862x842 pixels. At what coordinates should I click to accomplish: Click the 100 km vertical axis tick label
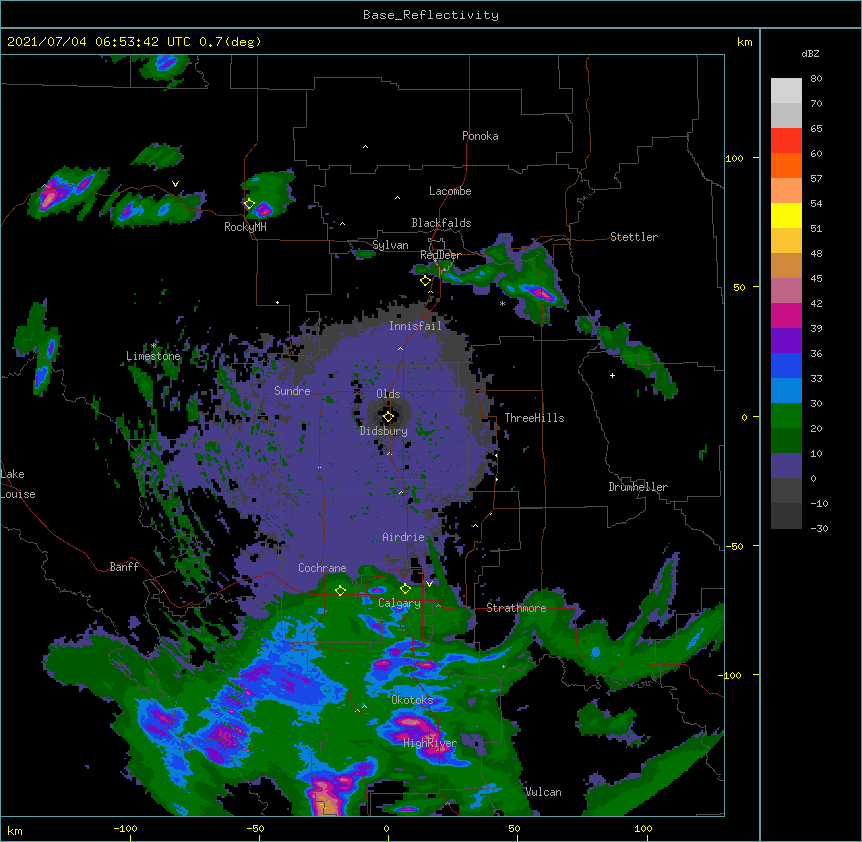click(x=734, y=158)
